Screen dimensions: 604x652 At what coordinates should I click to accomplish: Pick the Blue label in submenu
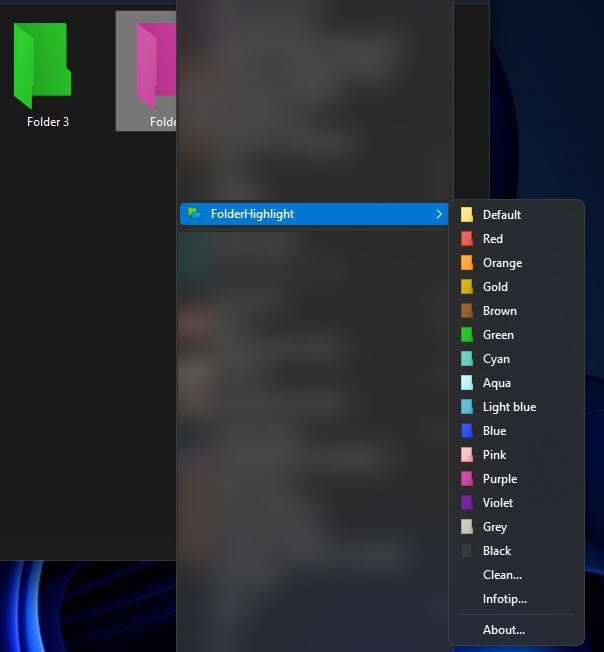point(494,431)
